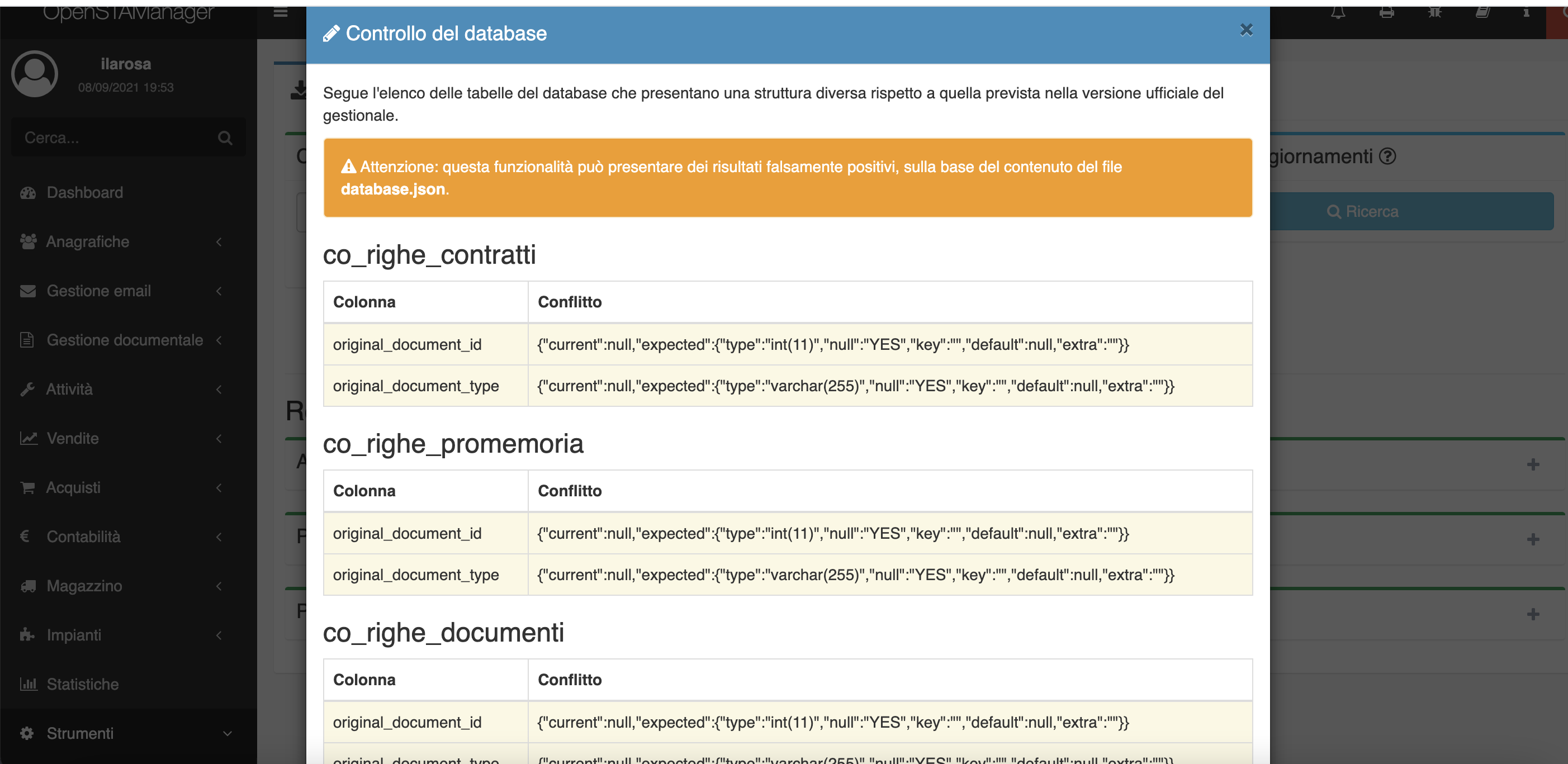Click the int(11) conflict cell in co_righe_contratti
This screenshot has width=1568, height=764.
tap(890, 345)
